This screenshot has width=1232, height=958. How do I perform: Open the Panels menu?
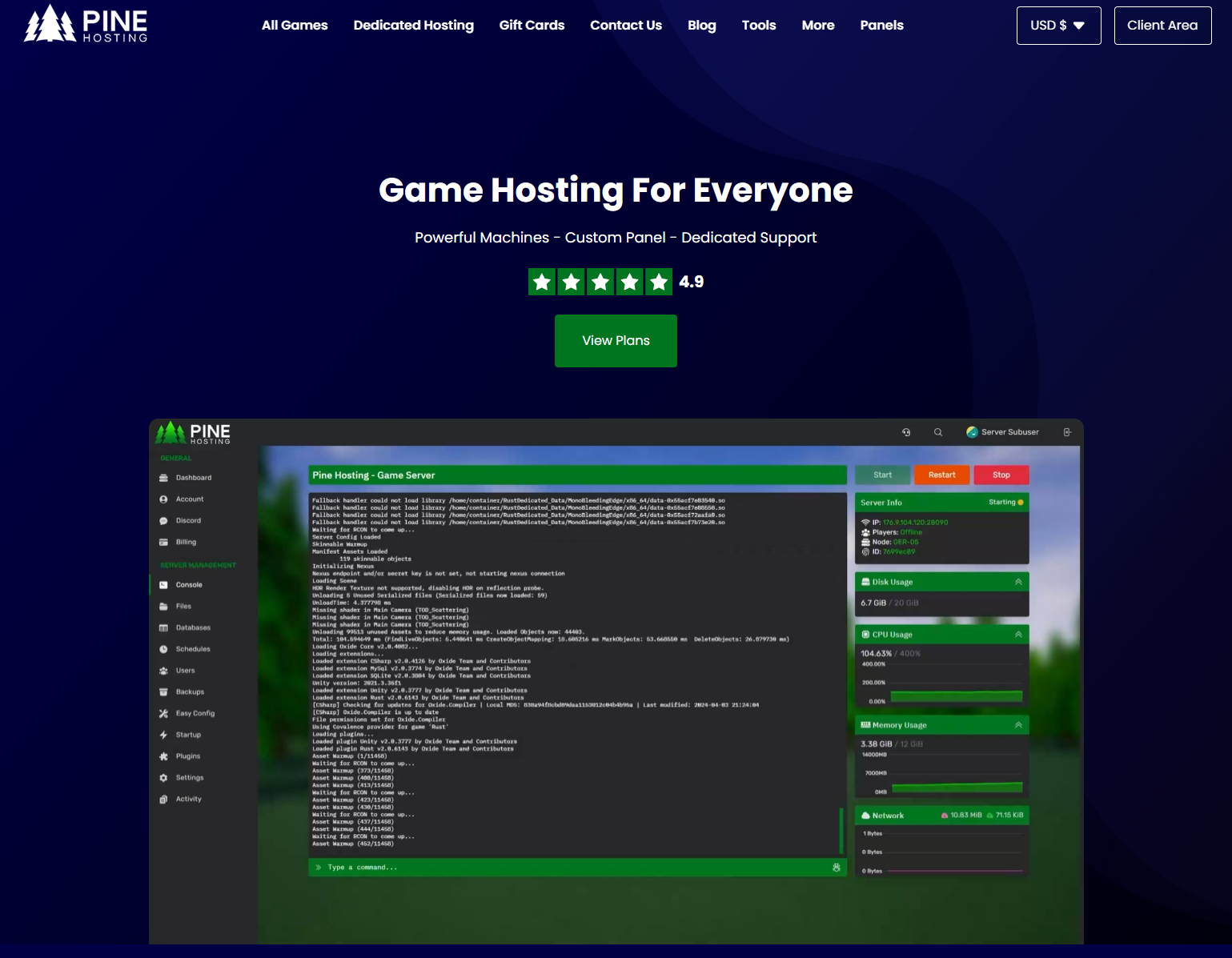(881, 26)
